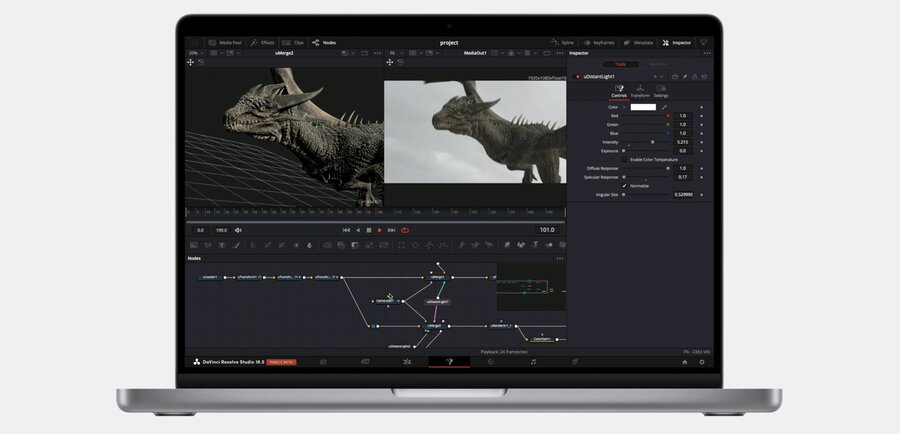Click the Specular Response value field 0.17
This screenshot has width=900, height=434.
pos(682,177)
